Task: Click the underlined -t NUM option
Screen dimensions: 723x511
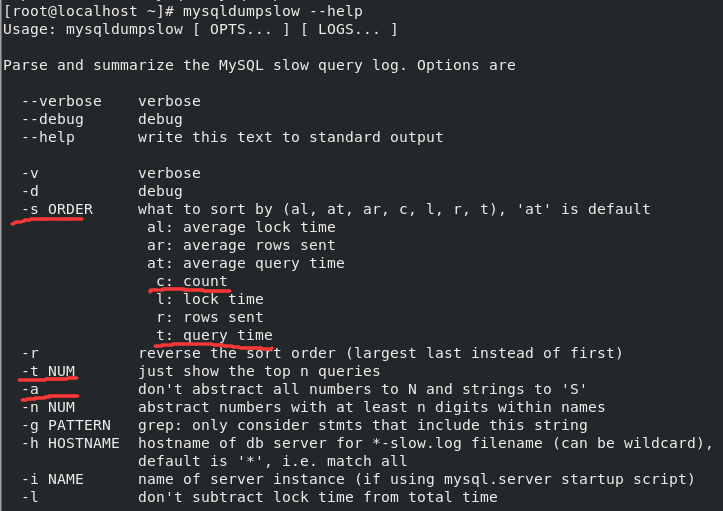Action: (48, 371)
